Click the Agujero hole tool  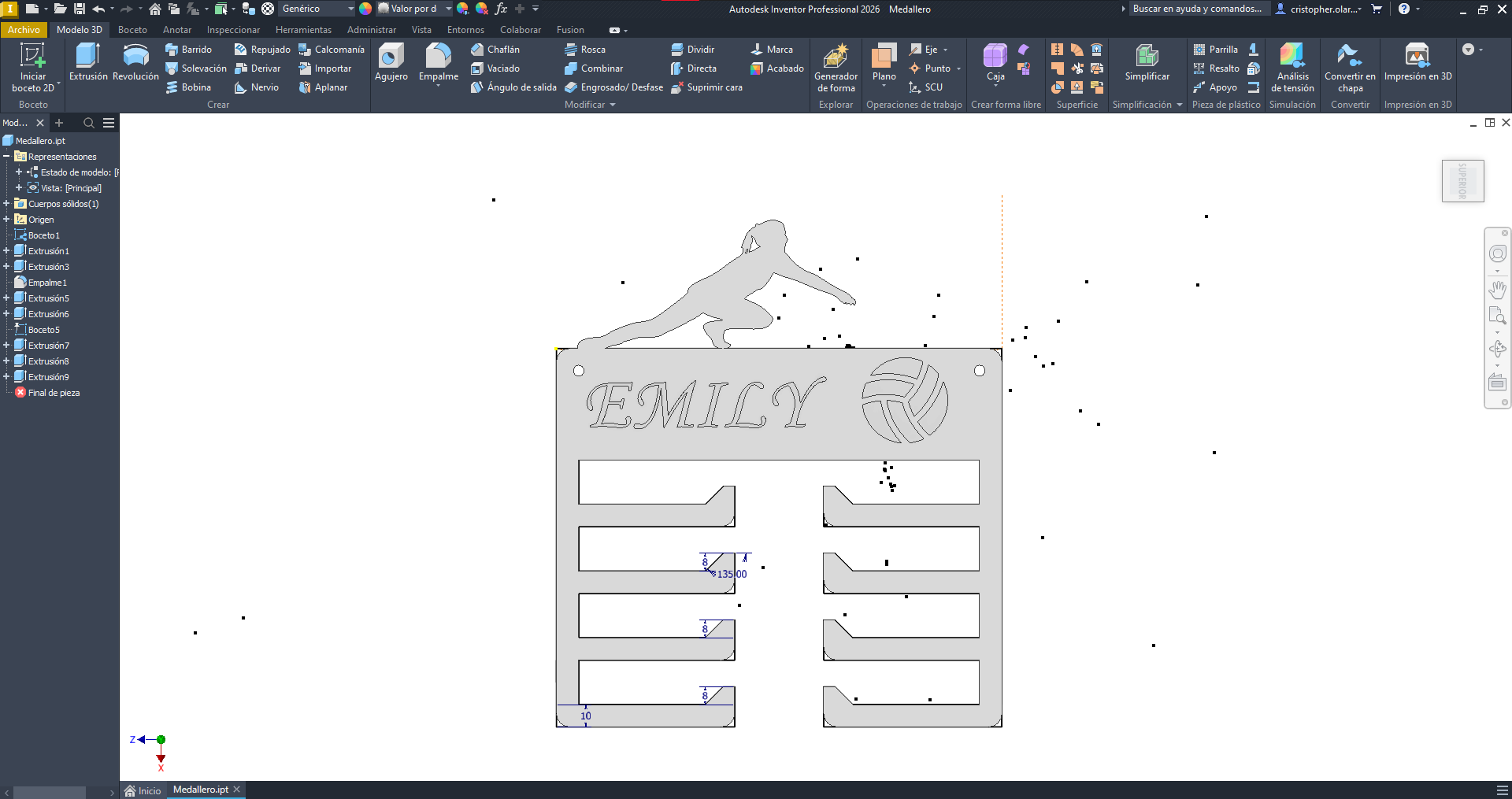[391, 62]
